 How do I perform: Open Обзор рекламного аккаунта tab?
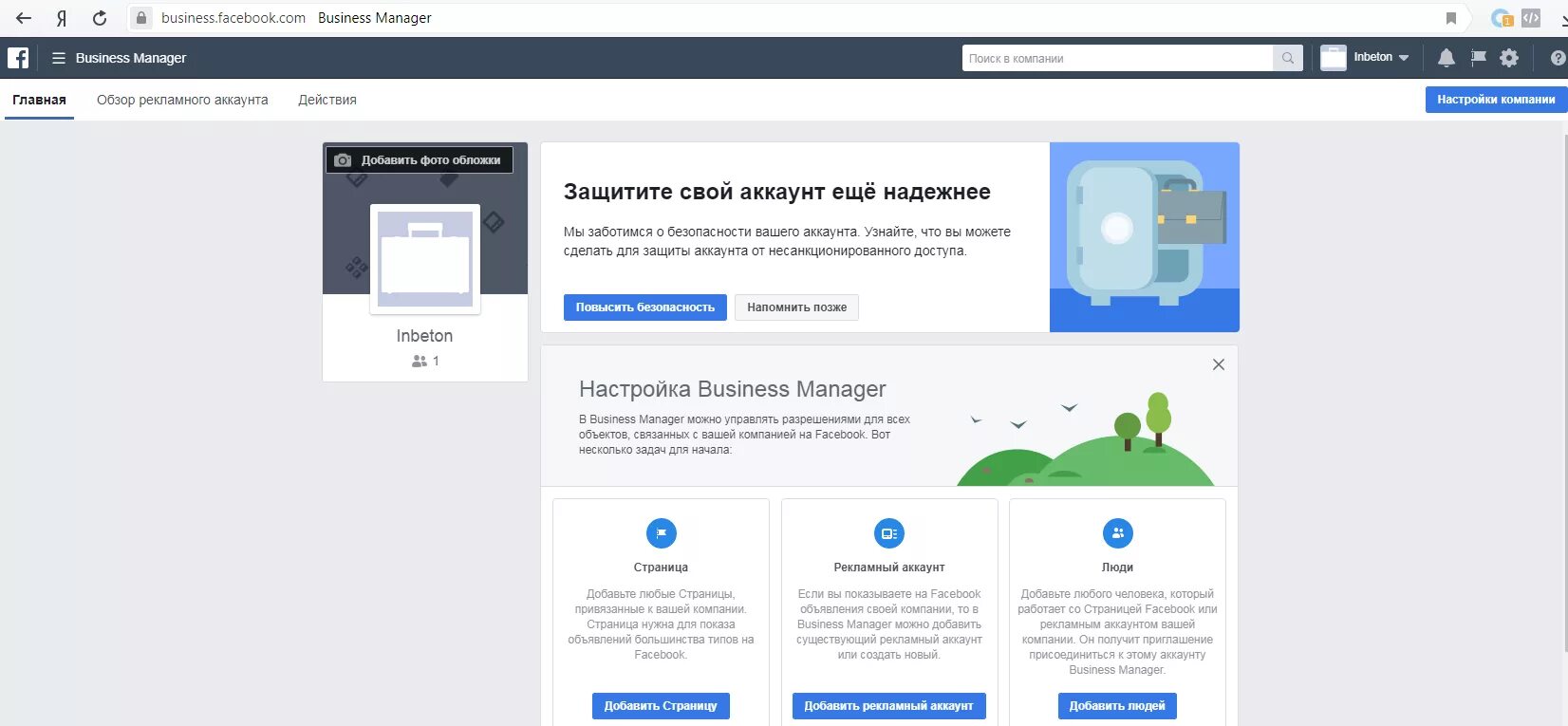(x=182, y=100)
